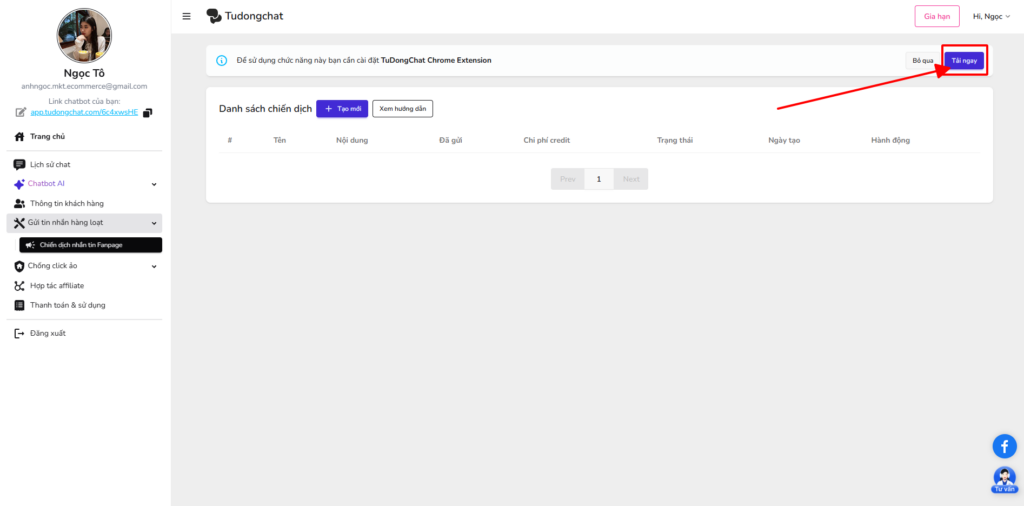The height and width of the screenshot is (506, 1024).
Task: Expand the Chatbot AI submenu chevron
Action: coord(154,184)
